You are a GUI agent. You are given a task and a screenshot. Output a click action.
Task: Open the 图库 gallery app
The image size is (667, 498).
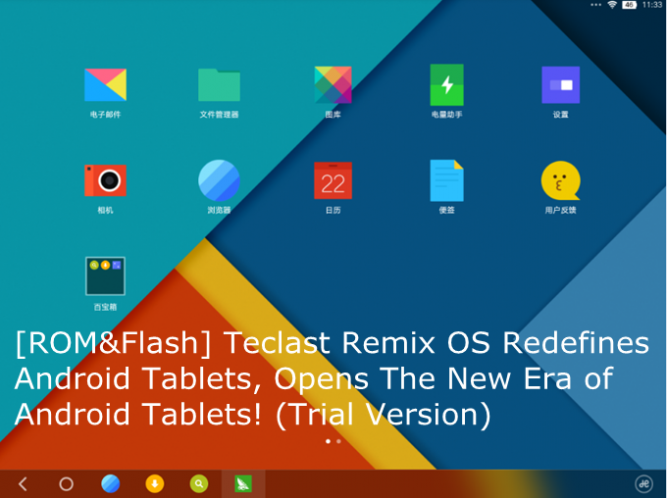333,85
